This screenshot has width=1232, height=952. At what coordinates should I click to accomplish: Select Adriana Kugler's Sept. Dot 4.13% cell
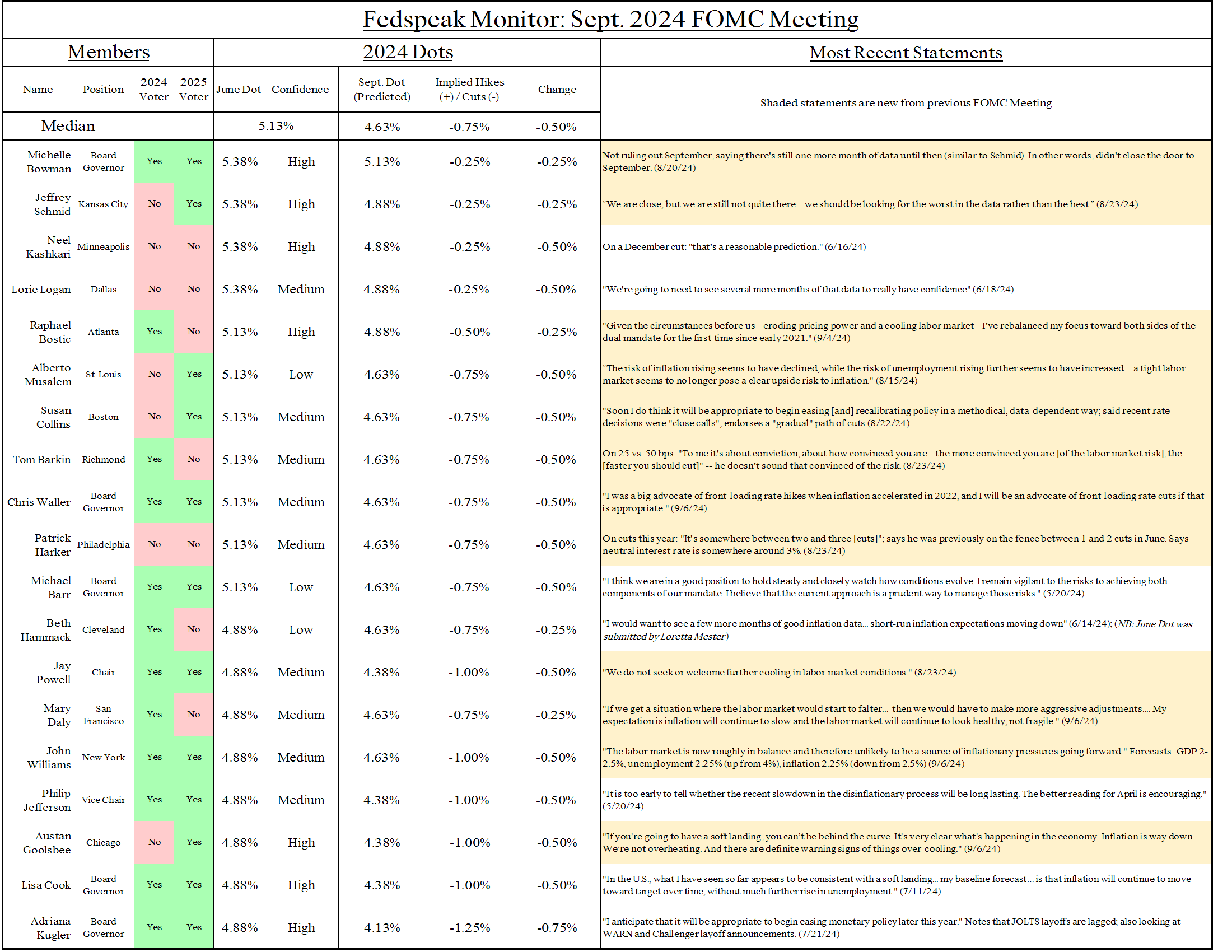tap(382, 928)
